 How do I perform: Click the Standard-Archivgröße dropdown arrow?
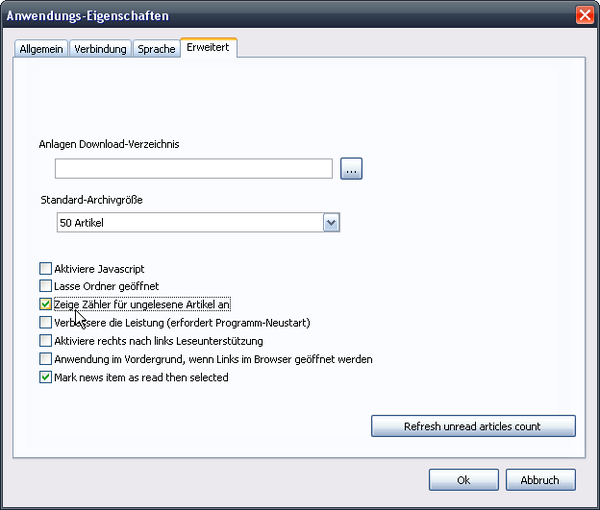[332, 223]
